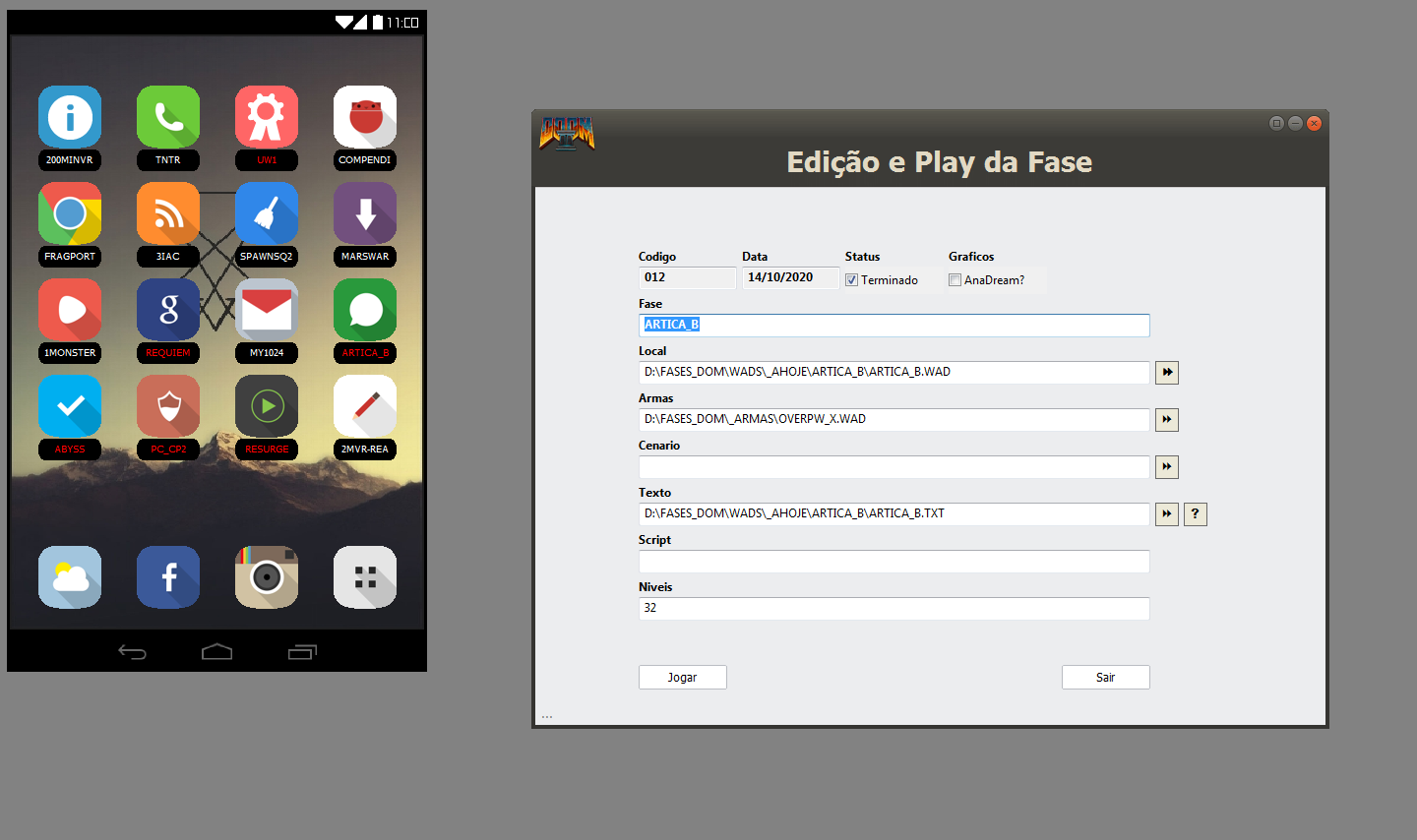
Task: Enable the AnaDream? graphics checkbox
Action: tap(955, 280)
